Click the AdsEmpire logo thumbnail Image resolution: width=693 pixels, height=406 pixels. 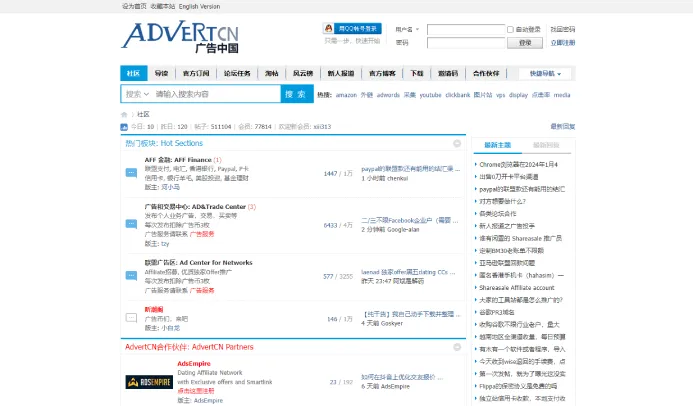point(149,382)
